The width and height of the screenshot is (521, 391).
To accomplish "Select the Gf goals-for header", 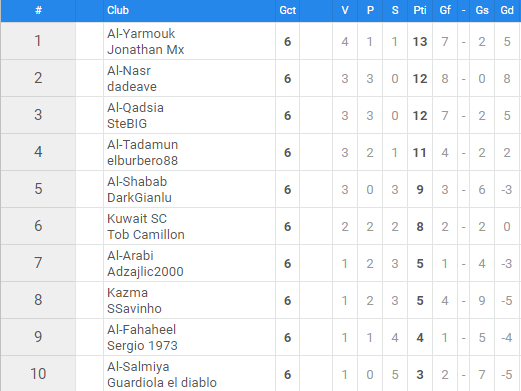I will tap(445, 10).
